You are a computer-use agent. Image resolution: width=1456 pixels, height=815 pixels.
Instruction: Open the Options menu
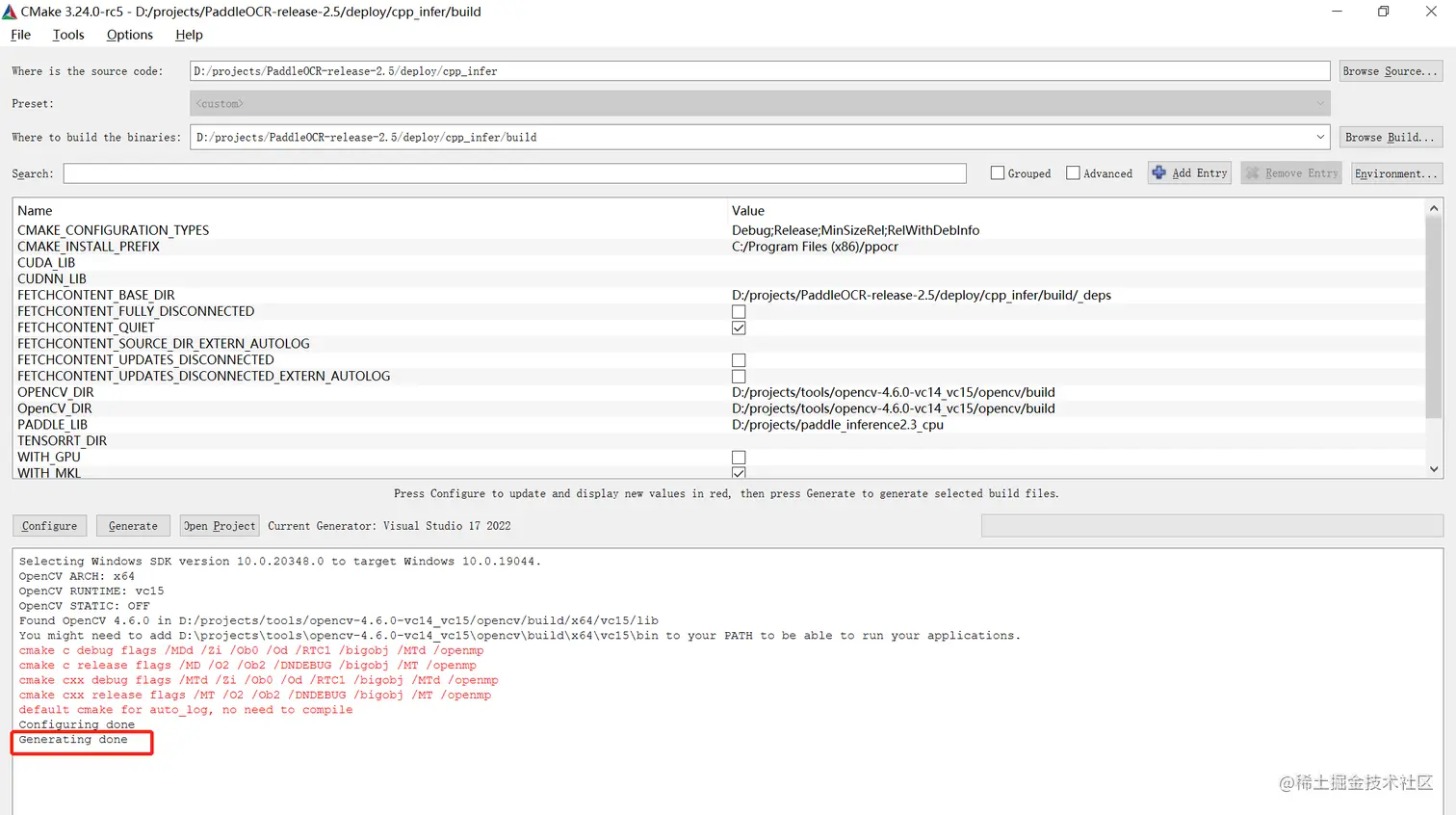tap(130, 35)
